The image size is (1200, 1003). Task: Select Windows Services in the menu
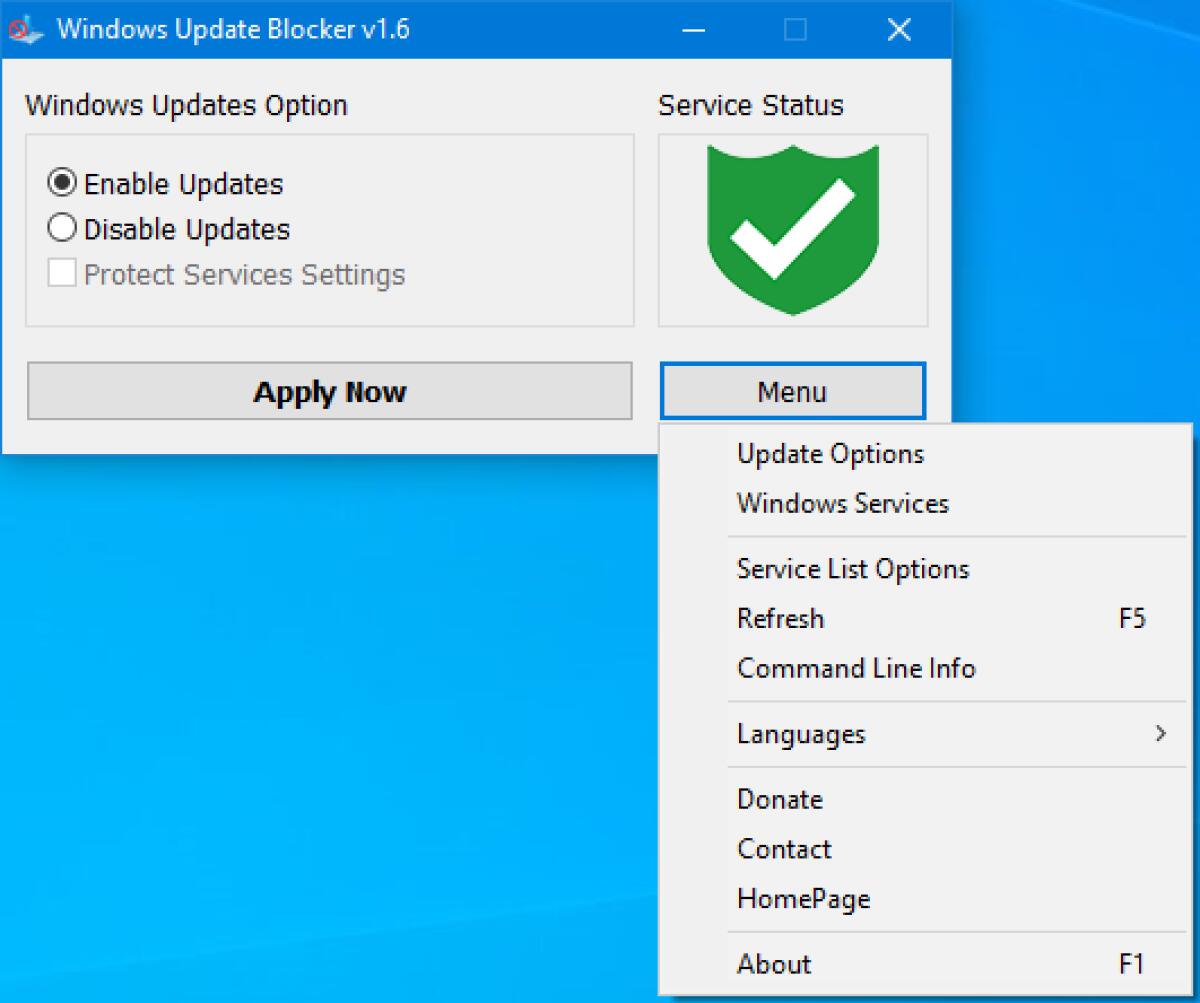click(x=843, y=504)
